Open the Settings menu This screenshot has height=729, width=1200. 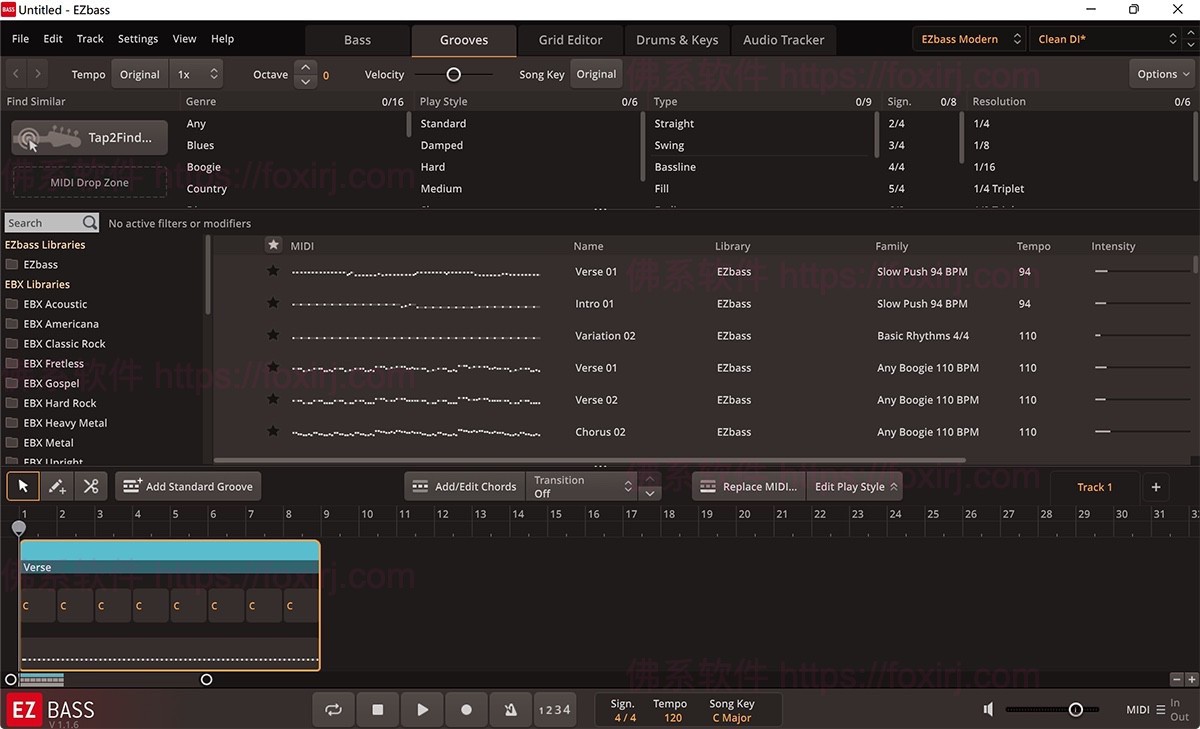137,38
